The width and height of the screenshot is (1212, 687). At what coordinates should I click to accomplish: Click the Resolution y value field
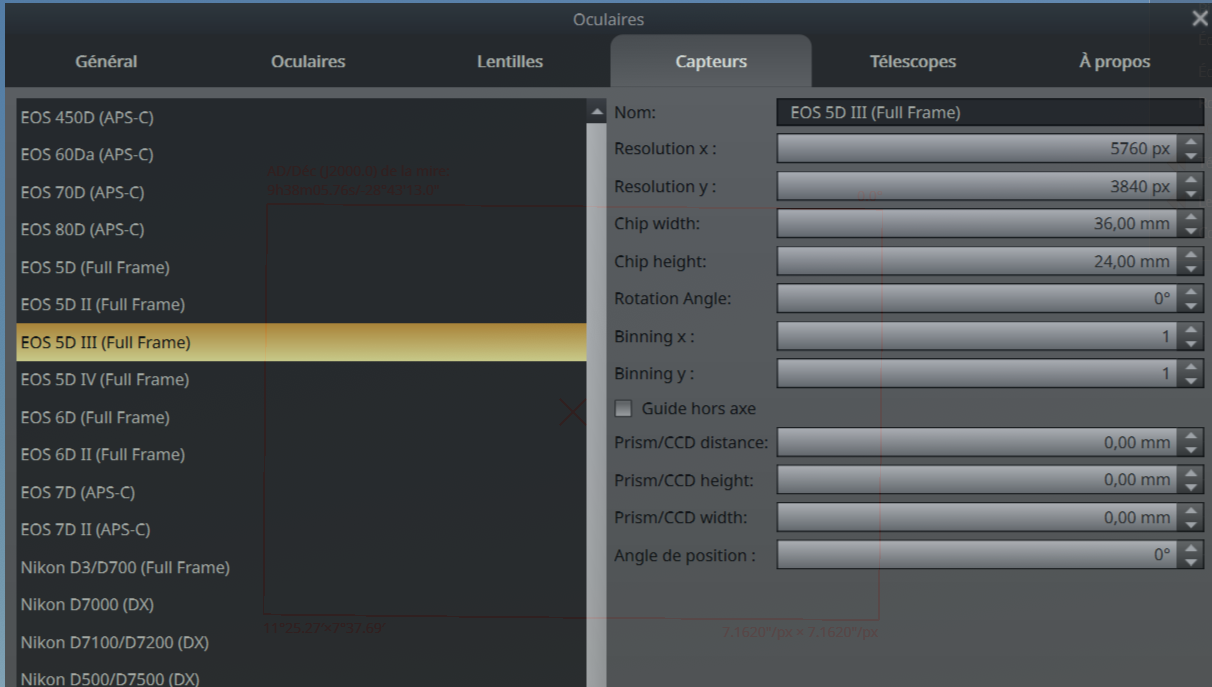977,186
